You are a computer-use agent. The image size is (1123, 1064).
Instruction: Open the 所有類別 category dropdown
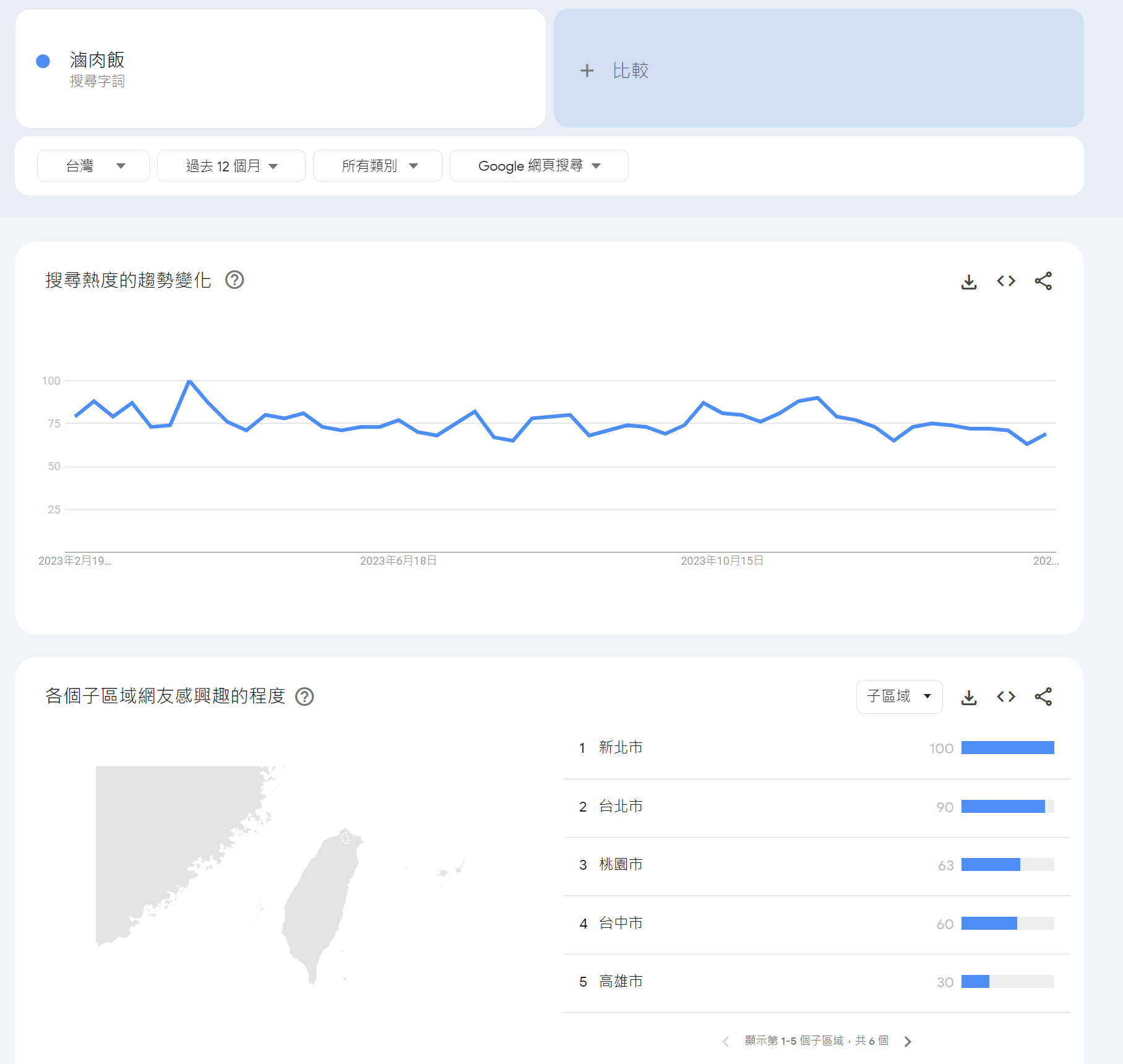click(x=377, y=166)
